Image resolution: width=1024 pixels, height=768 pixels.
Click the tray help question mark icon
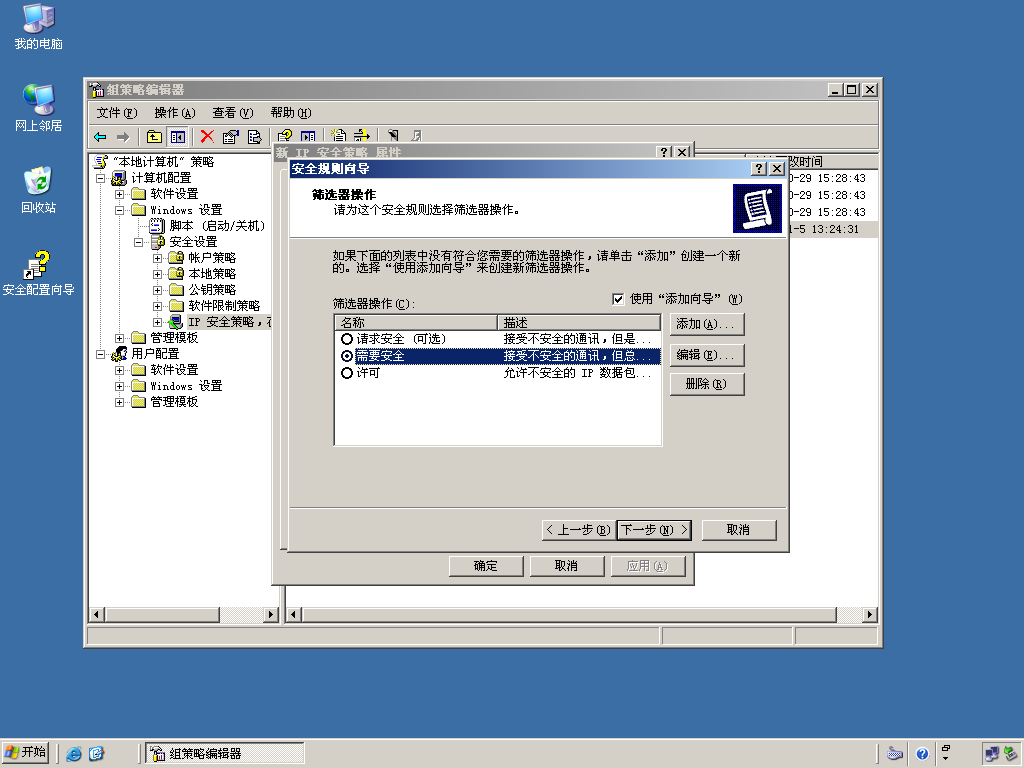point(922,754)
